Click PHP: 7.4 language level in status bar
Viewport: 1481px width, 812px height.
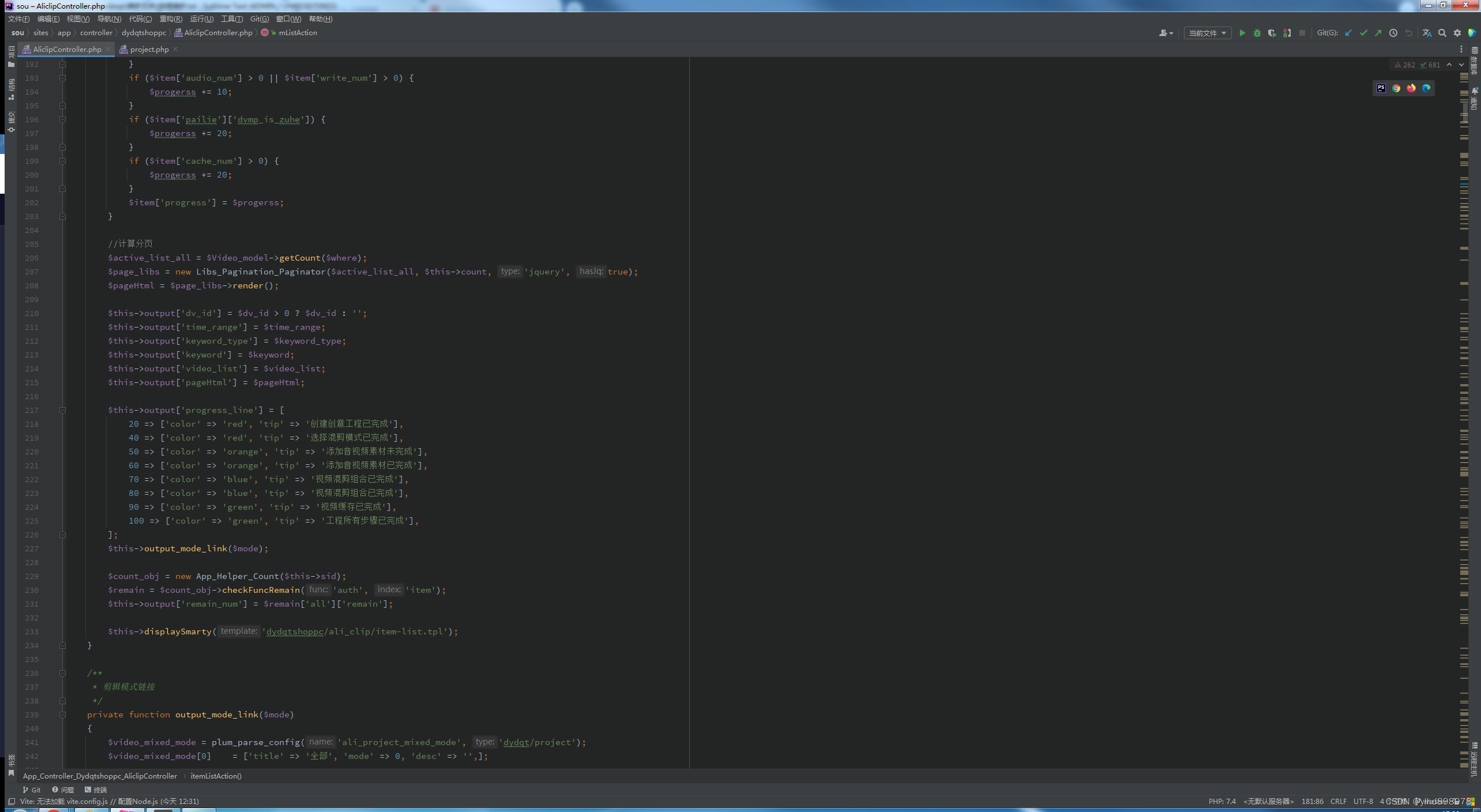point(1222,802)
